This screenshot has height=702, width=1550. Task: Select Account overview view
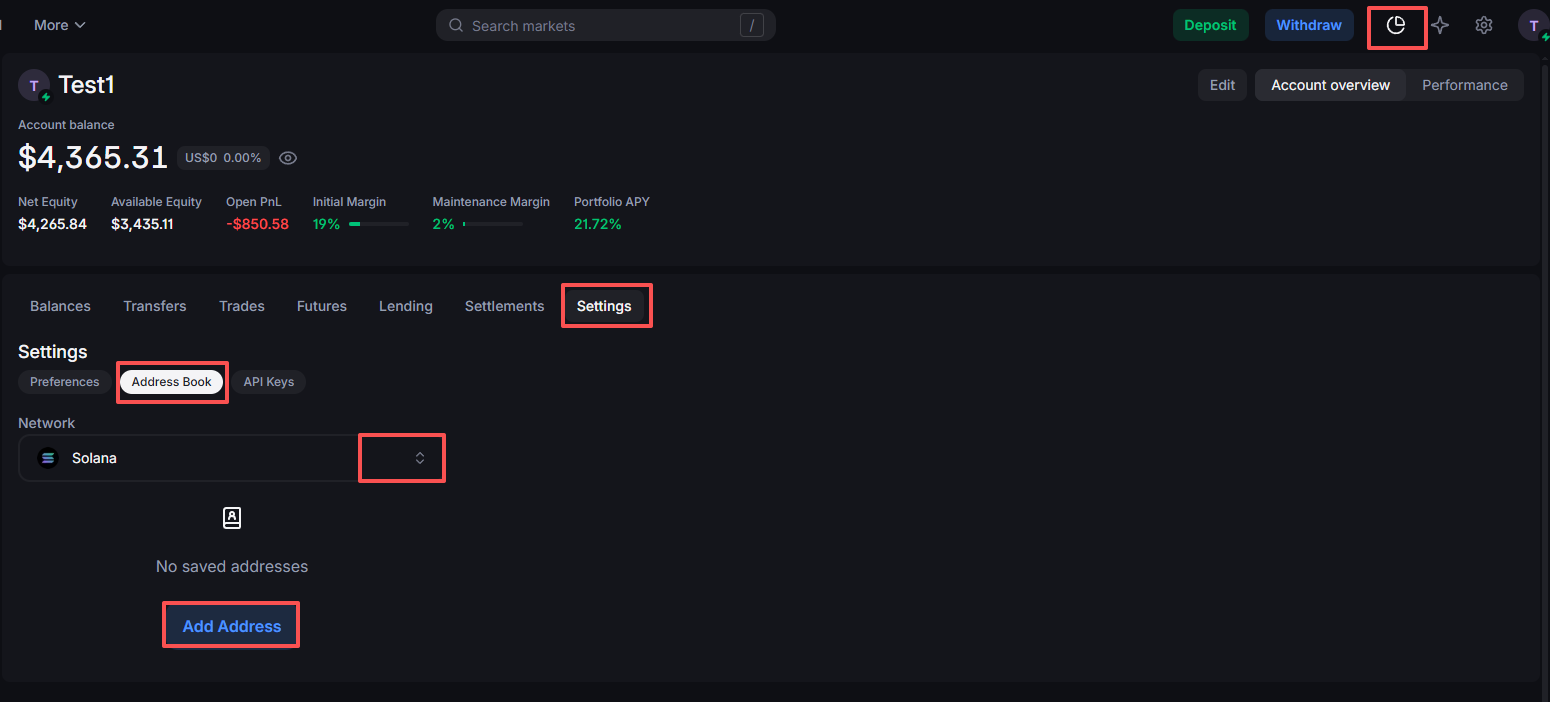[1330, 85]
